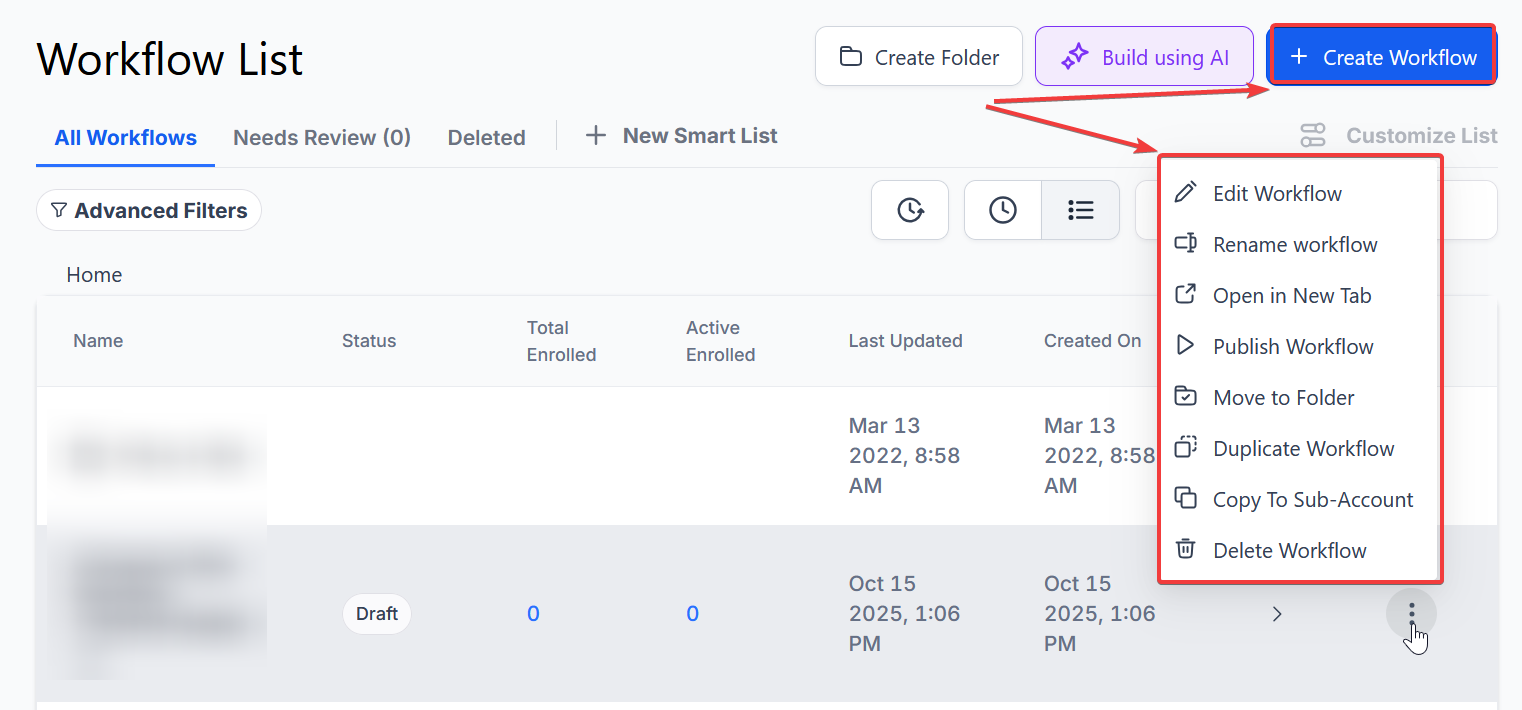The image size is (1522, 710).
Task: Click the play icon for Publish Workflow
Action: [1185, 346]
